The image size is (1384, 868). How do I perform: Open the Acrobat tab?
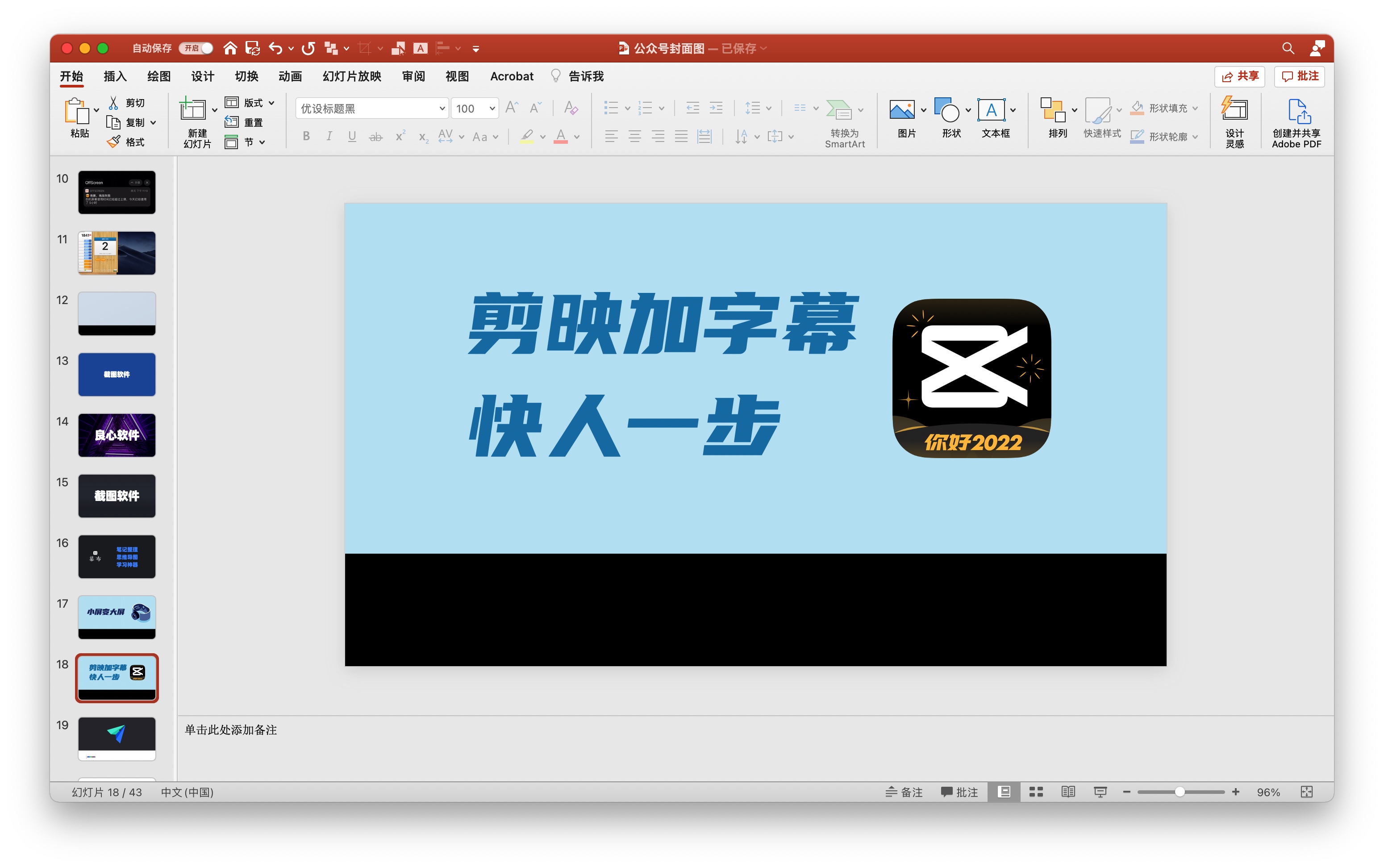click(512, 76)
